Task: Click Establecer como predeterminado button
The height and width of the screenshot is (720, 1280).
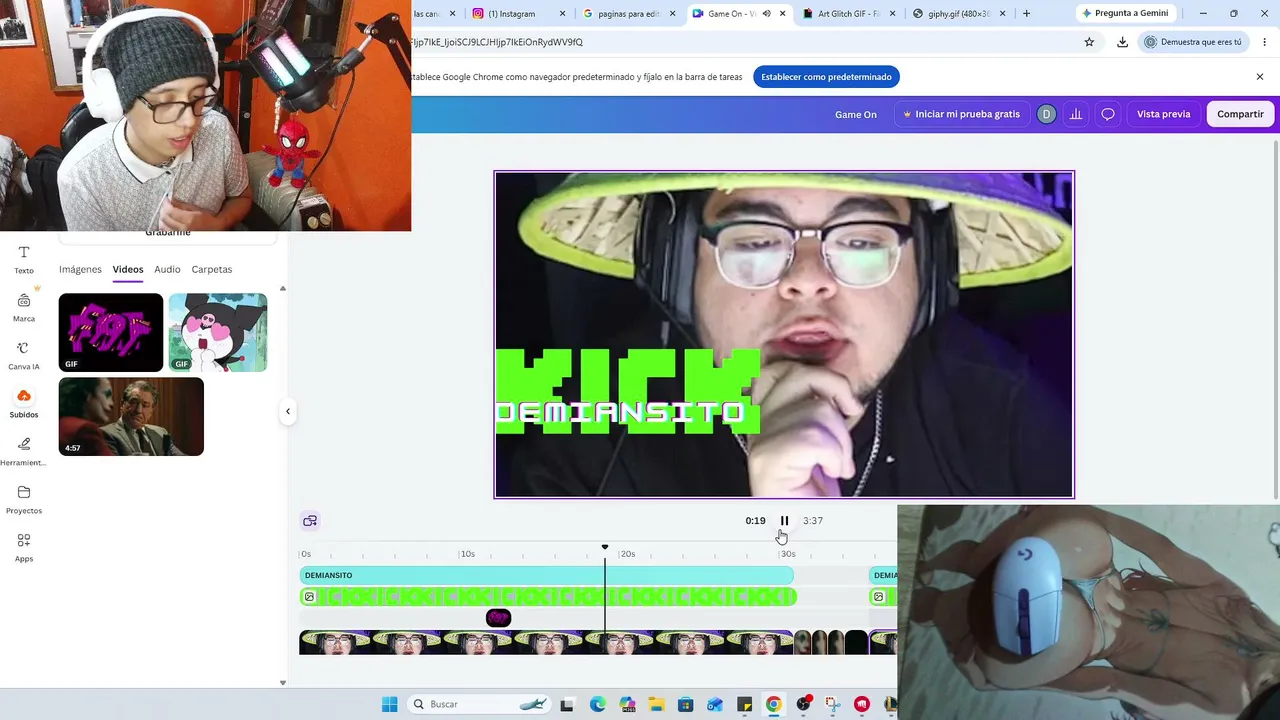Action: [826, 77]
